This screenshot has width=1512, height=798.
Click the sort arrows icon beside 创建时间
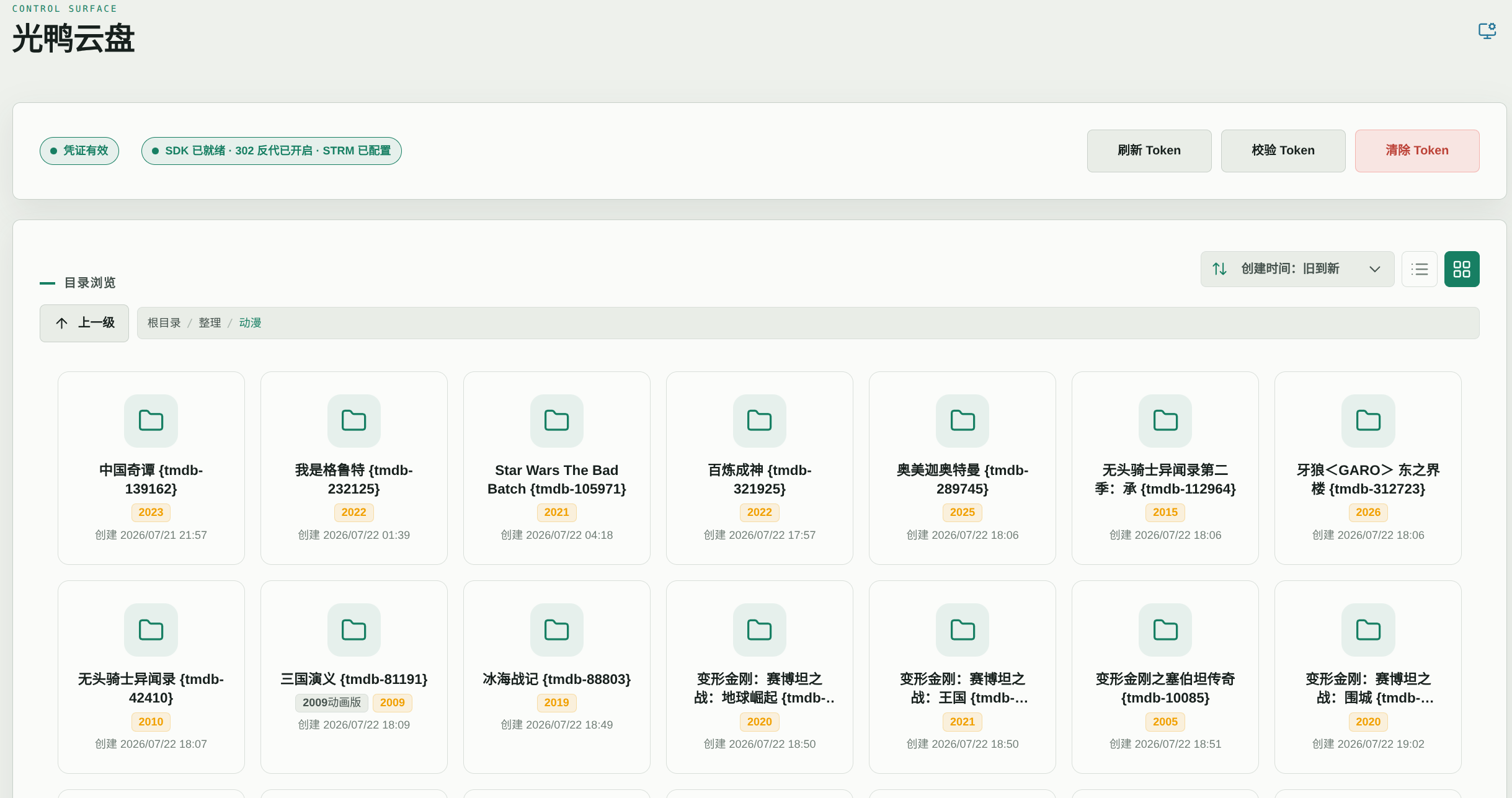tap(1220, 269)
